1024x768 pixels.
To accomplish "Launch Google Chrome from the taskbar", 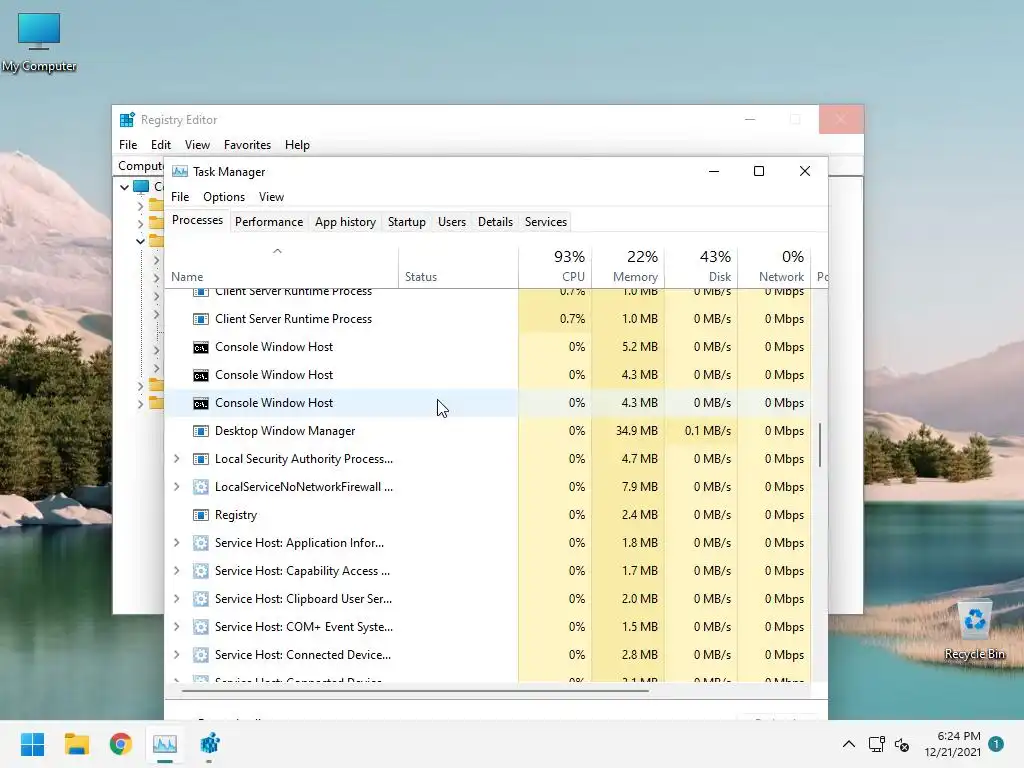I will tap(121, 744).
